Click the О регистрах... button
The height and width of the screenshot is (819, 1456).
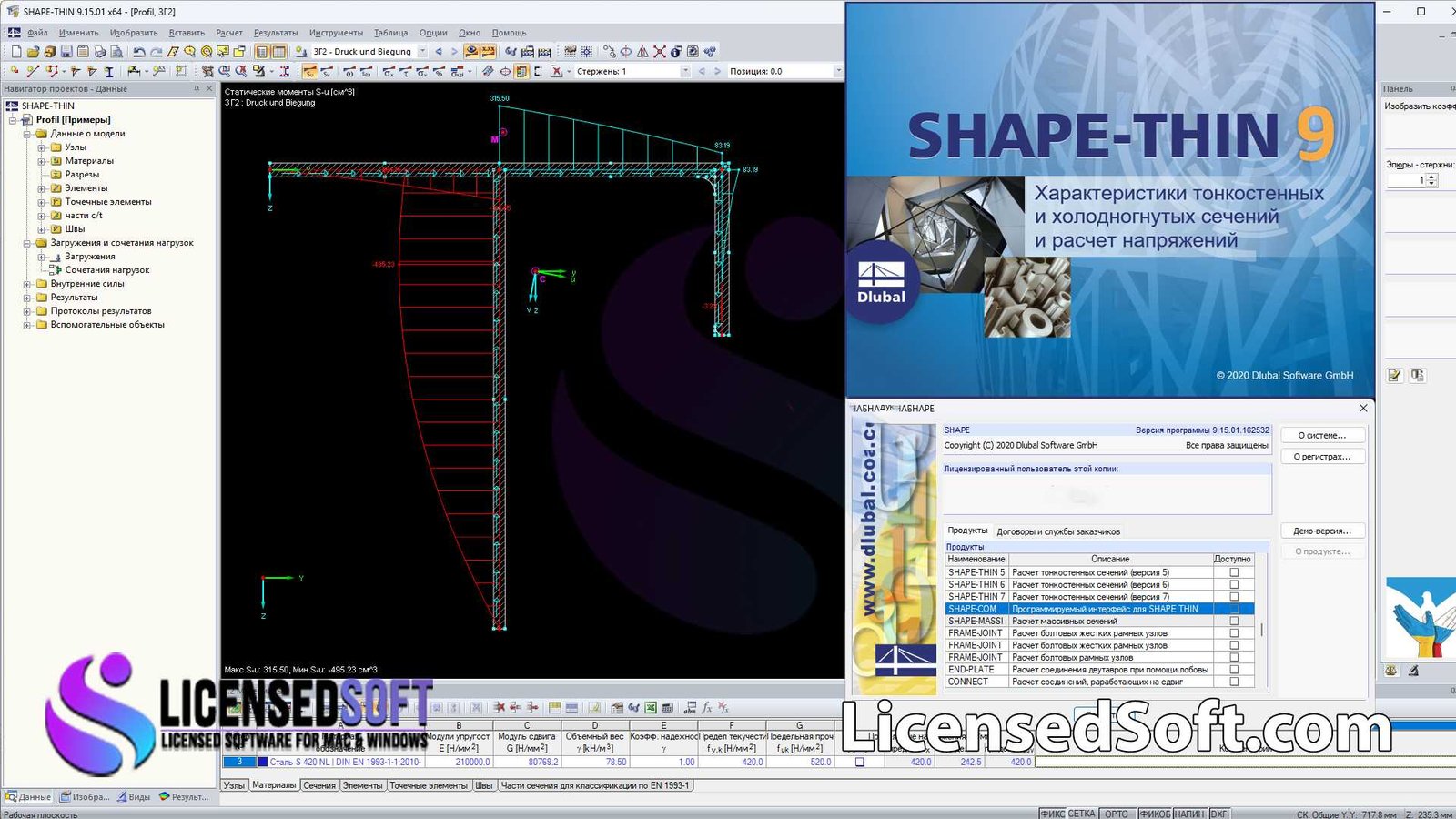1322,457
